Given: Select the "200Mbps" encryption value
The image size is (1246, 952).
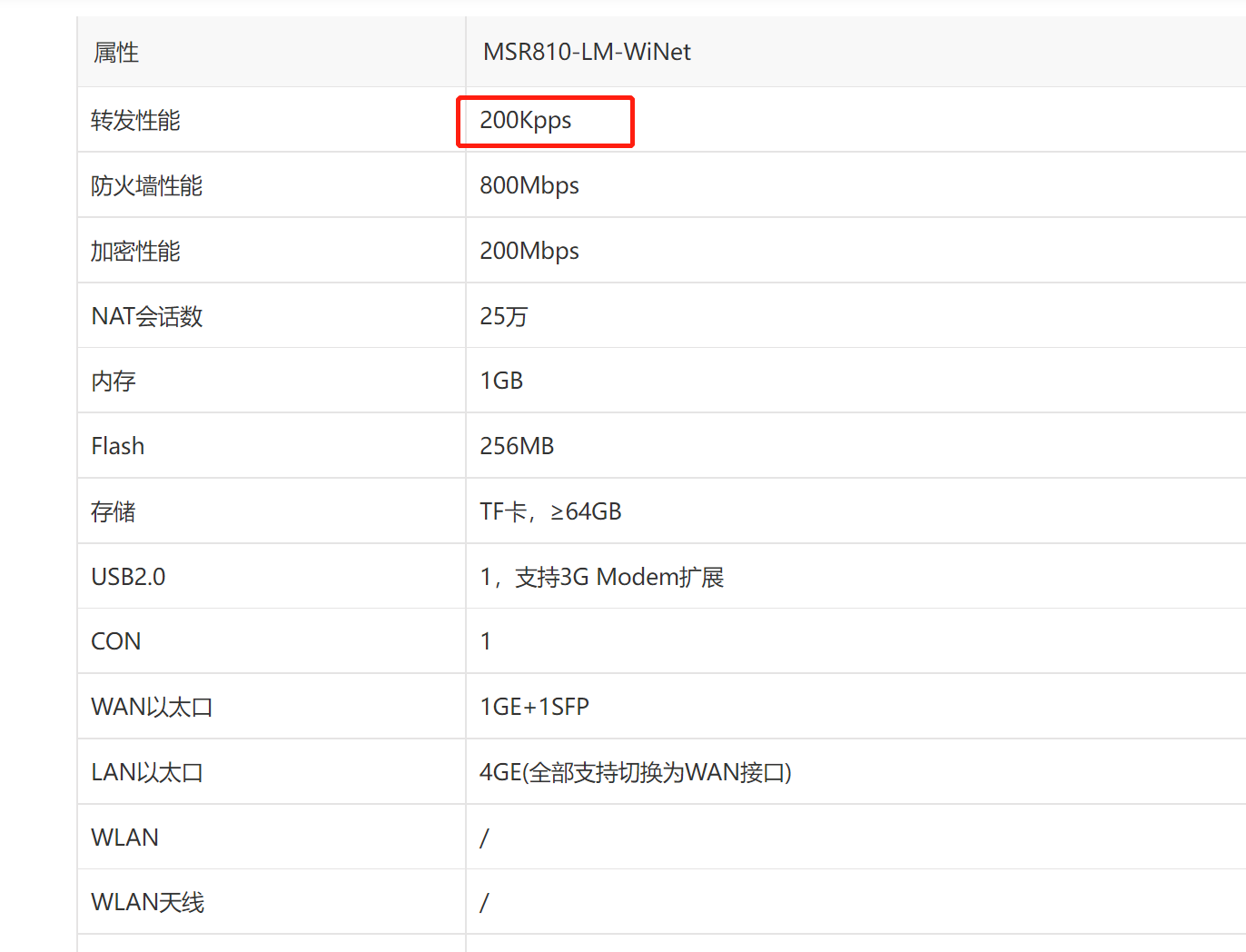Looking at the screenshot, I should click(x=529, y=251).
